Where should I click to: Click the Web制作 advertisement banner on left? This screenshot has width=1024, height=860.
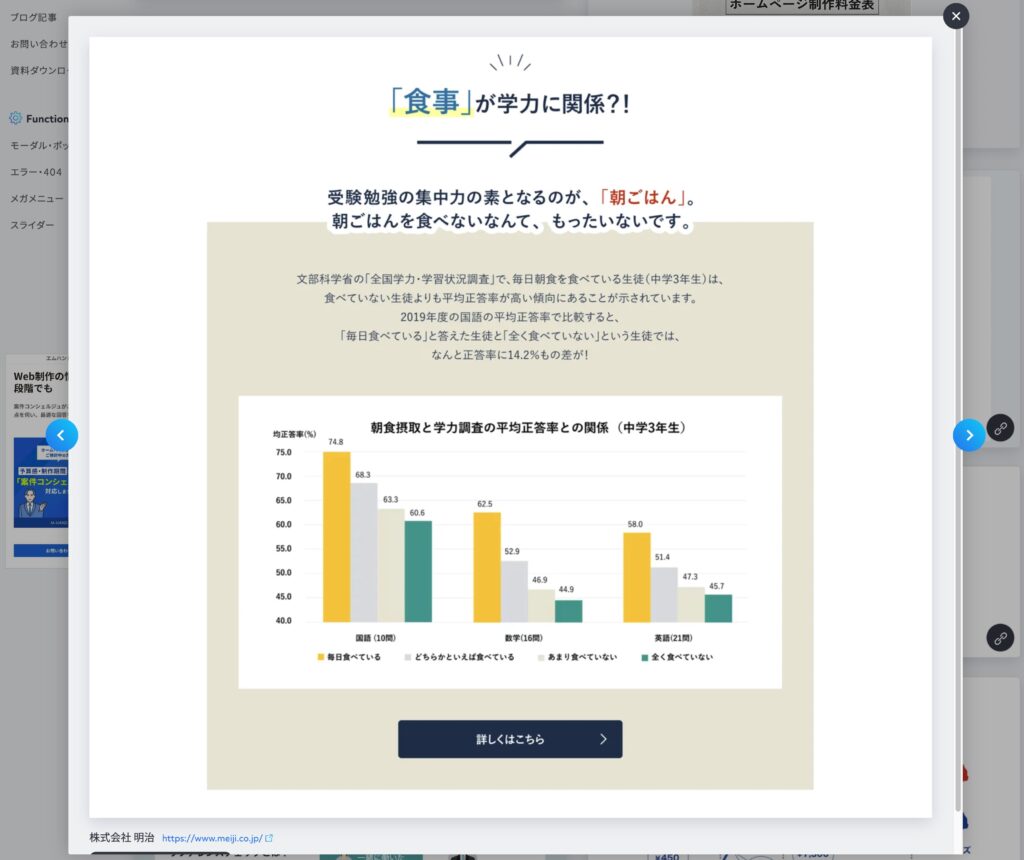click(38, 460)
